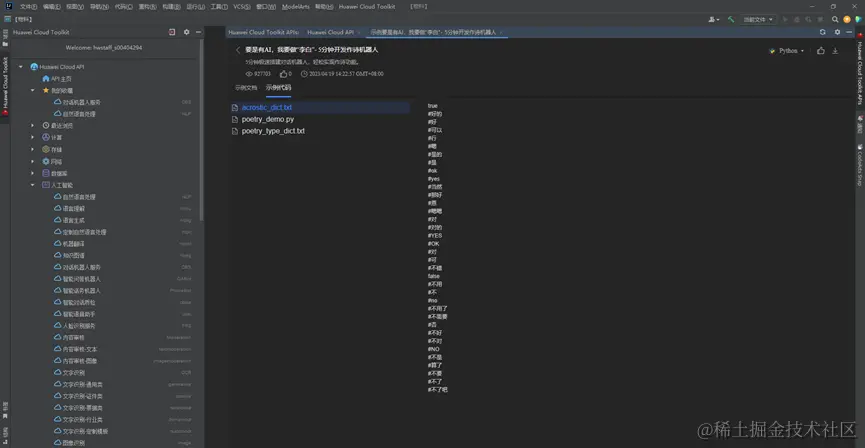This screenshot has width=865, height=448.
Task: Close the open sample code editor tab
Action: tap(501, 33)
